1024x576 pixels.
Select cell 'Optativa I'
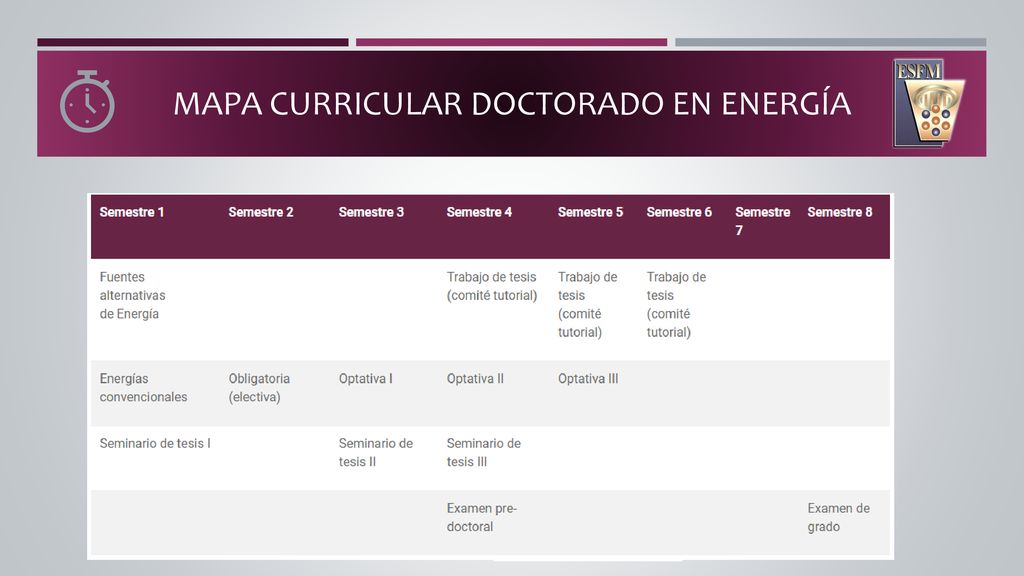coord(366,379)
